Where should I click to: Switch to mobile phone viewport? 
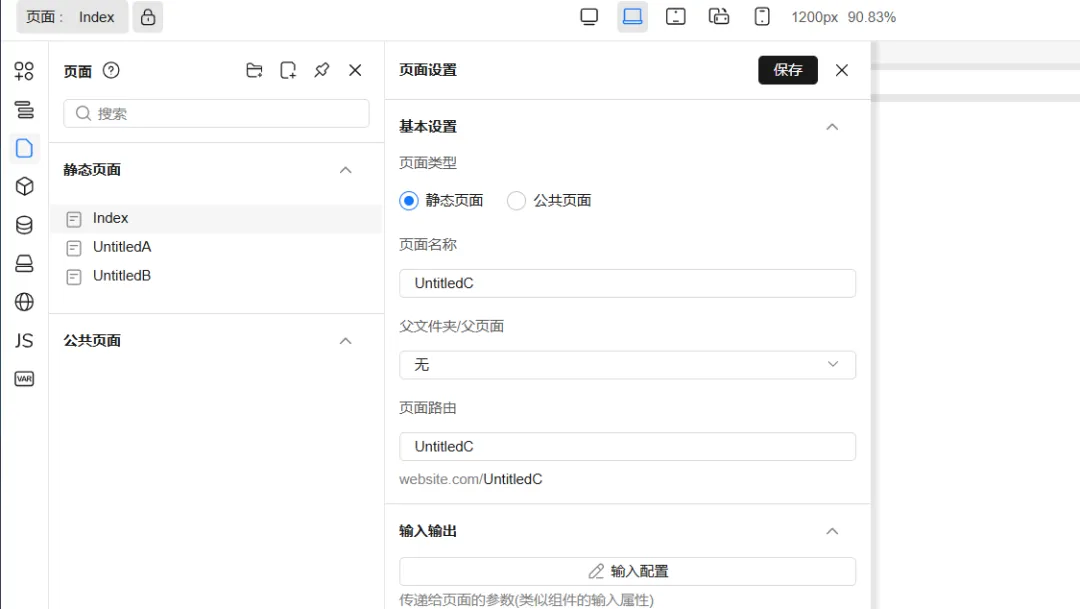[762, 17]
